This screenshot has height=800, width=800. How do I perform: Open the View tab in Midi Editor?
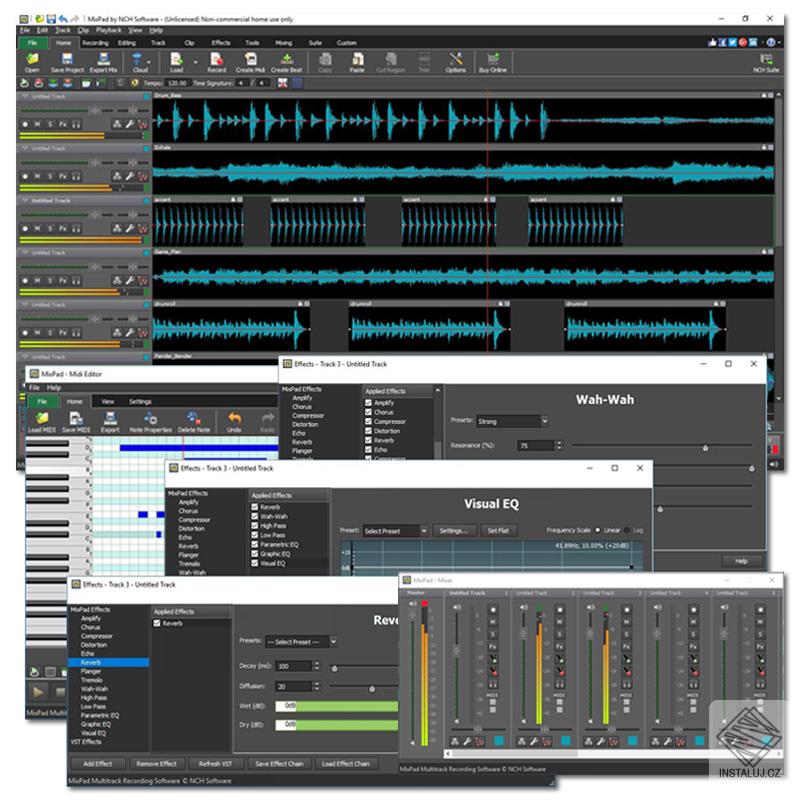(x=108, y=402)
